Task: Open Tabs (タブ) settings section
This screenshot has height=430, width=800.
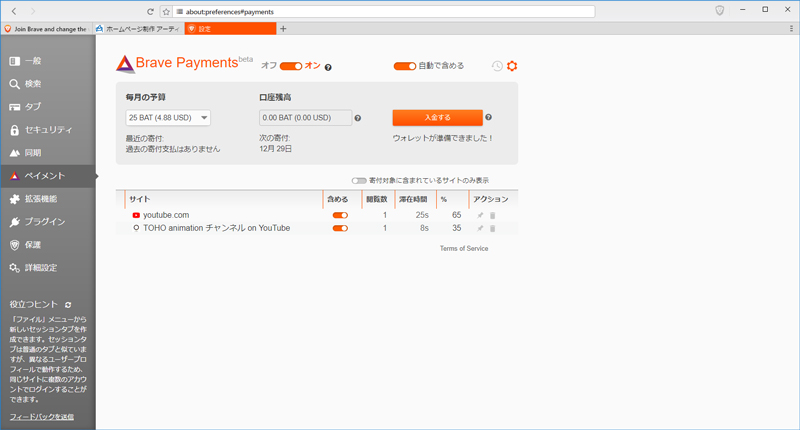Action: click(47, 107)
